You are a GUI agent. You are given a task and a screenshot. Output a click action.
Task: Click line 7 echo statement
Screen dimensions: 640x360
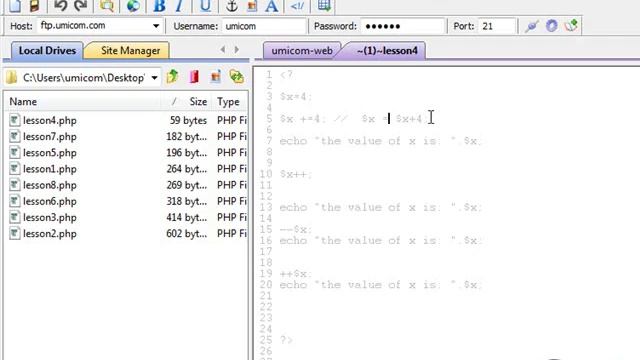pyautogui.click(x=380, y=141)
